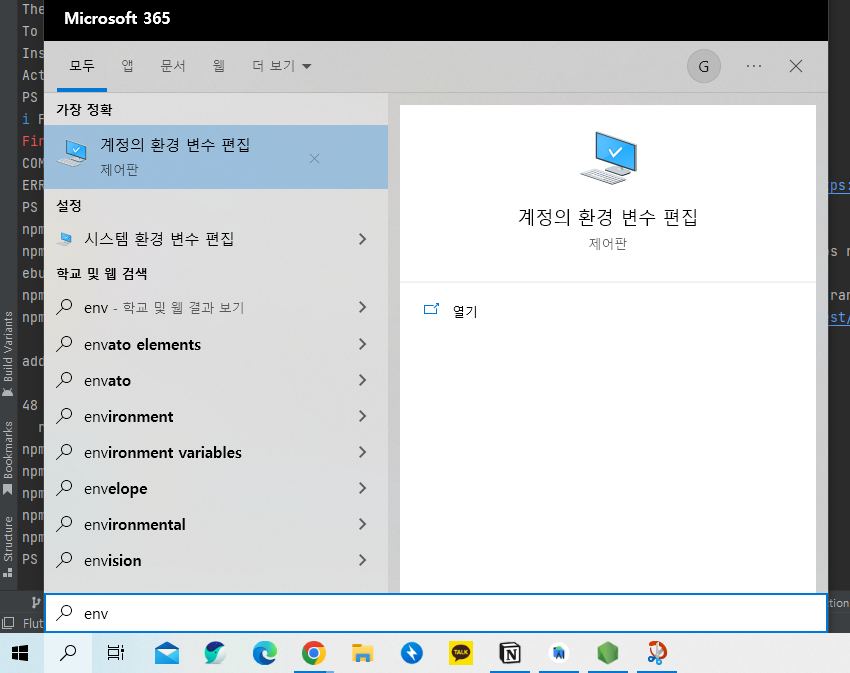
Task: Click the user account G avatar
Action: [x=704, y=66]
